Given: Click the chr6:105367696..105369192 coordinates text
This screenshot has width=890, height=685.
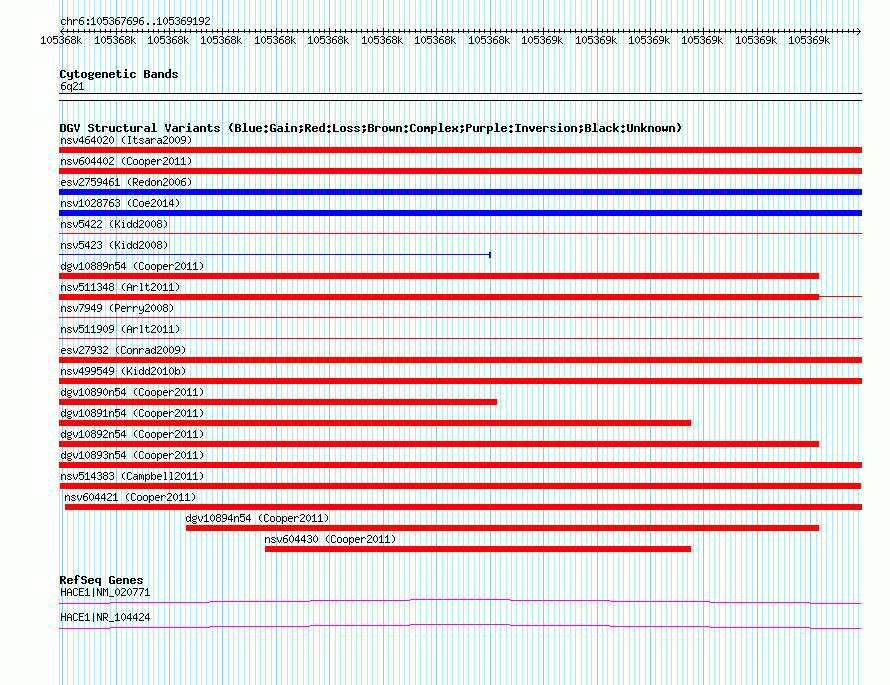Looking at the screenshot, I should [135, 21].
